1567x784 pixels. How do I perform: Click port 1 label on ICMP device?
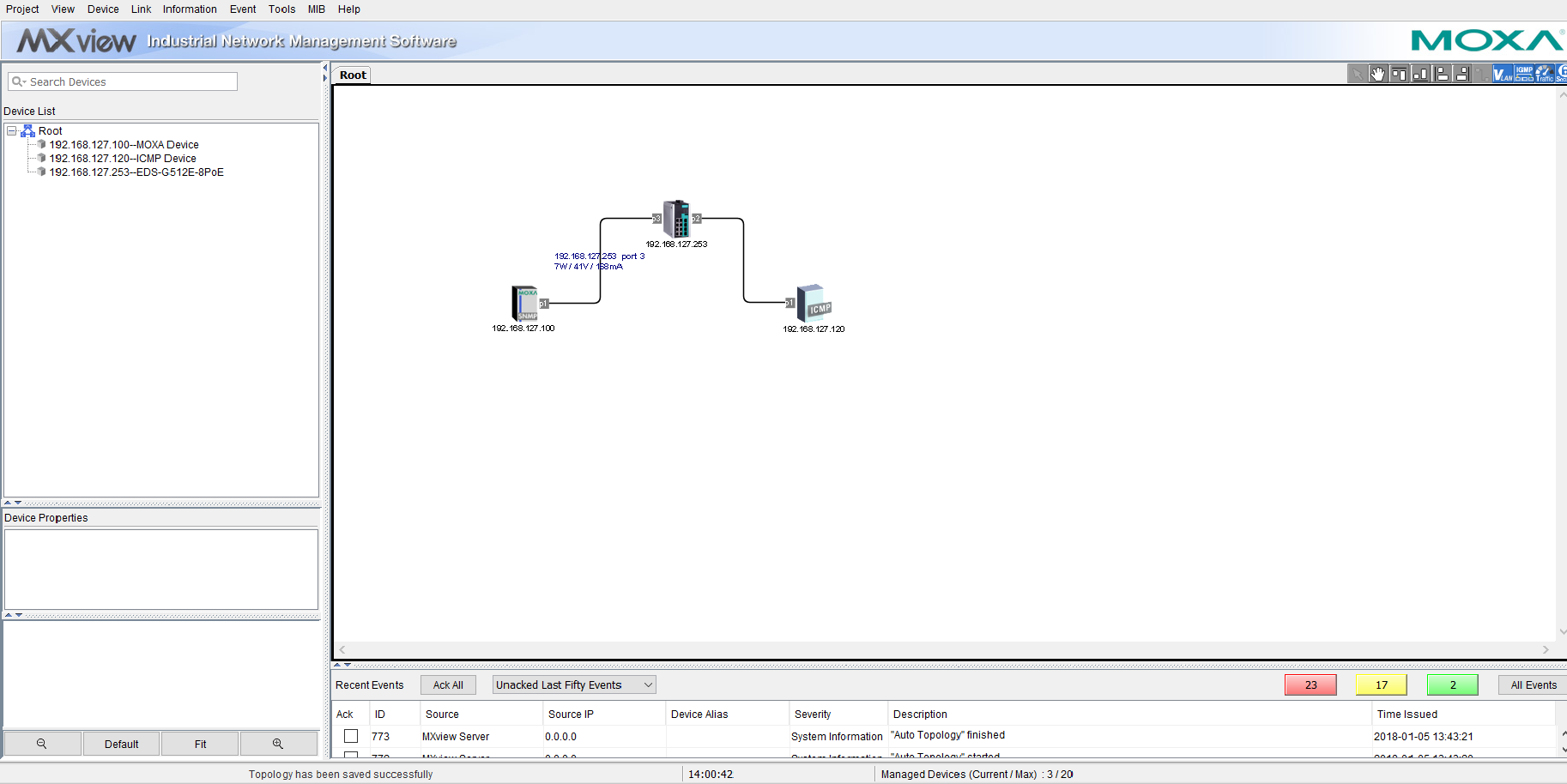pyautogui.click(x=790, y=303)
